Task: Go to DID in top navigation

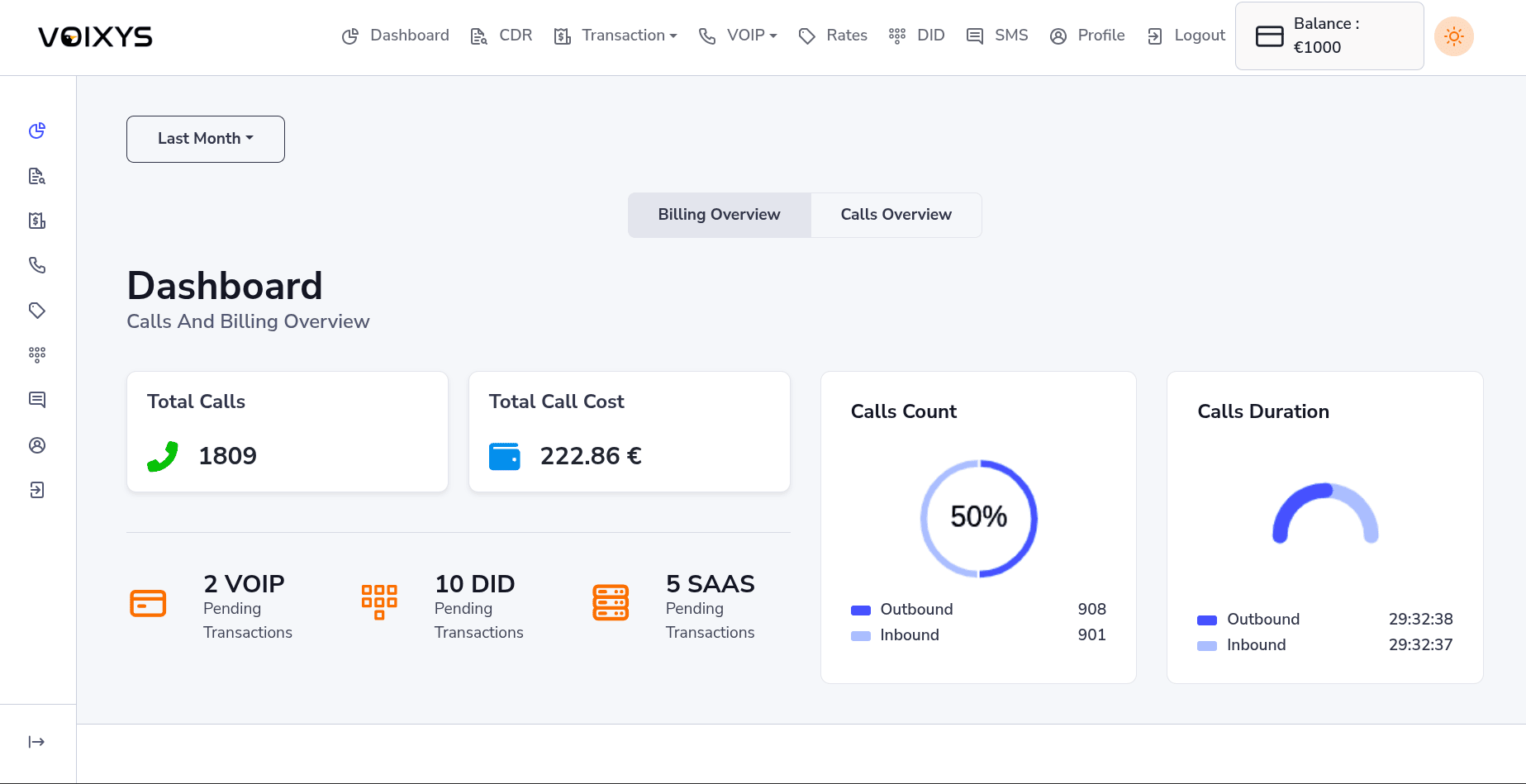Action: pyautogui.click(x=917, y=36)
